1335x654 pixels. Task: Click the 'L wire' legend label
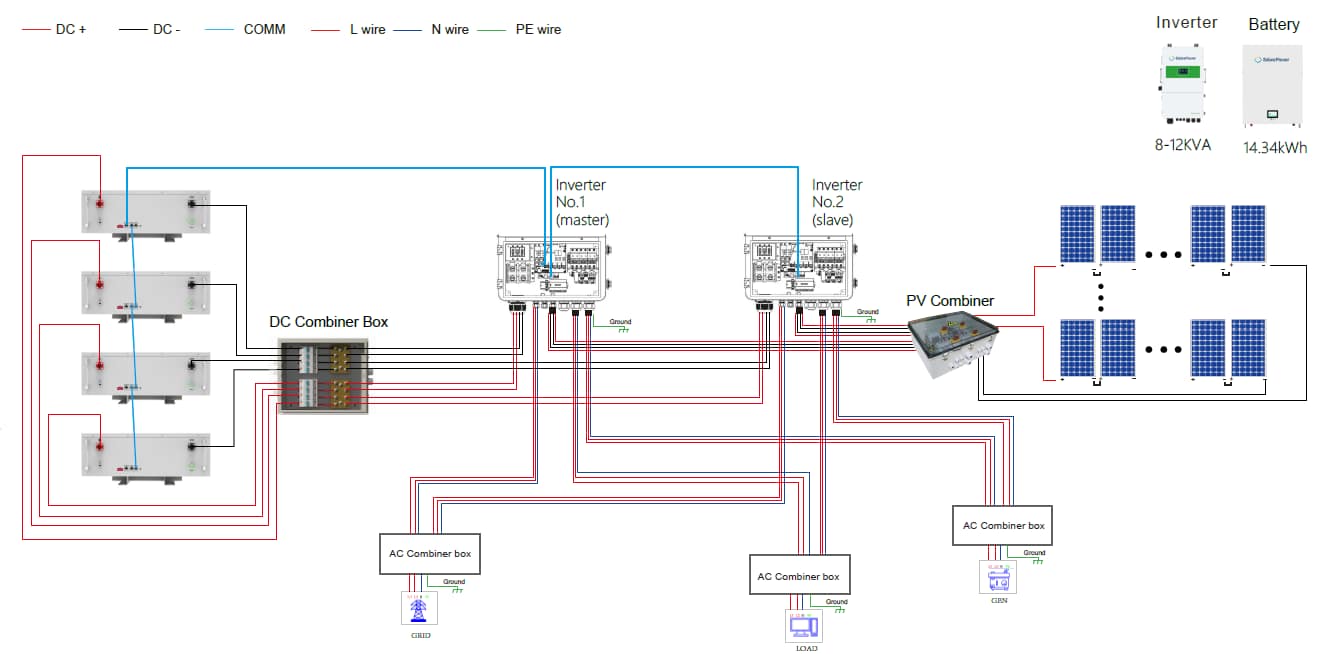pyautogui.click(x=367, y=29)
